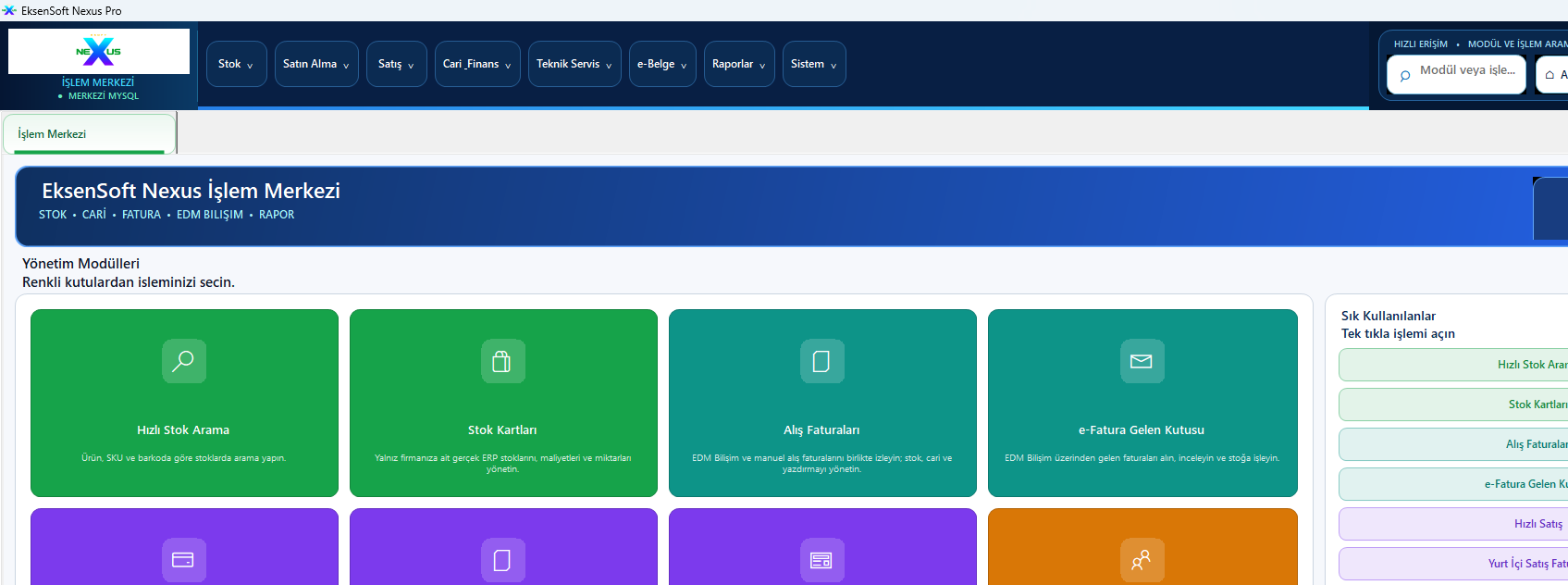Expand the Cari_Finans dropdown
This screenshot has width=1568, height=585.
[477, 64]
